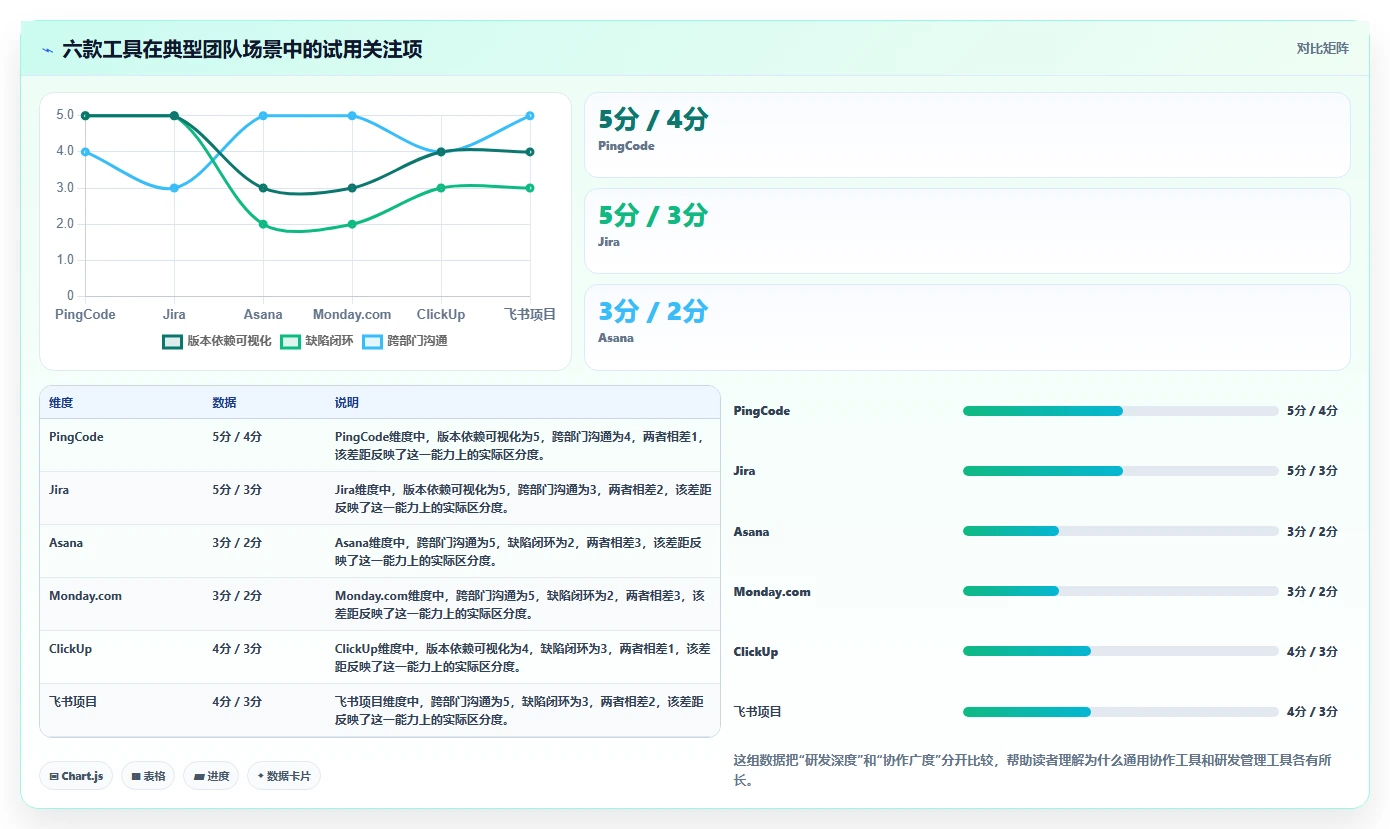Toggle the "缺陷闭环" legend swatch
This screenshot has height=829, width=1390.
tap(291, 341)
